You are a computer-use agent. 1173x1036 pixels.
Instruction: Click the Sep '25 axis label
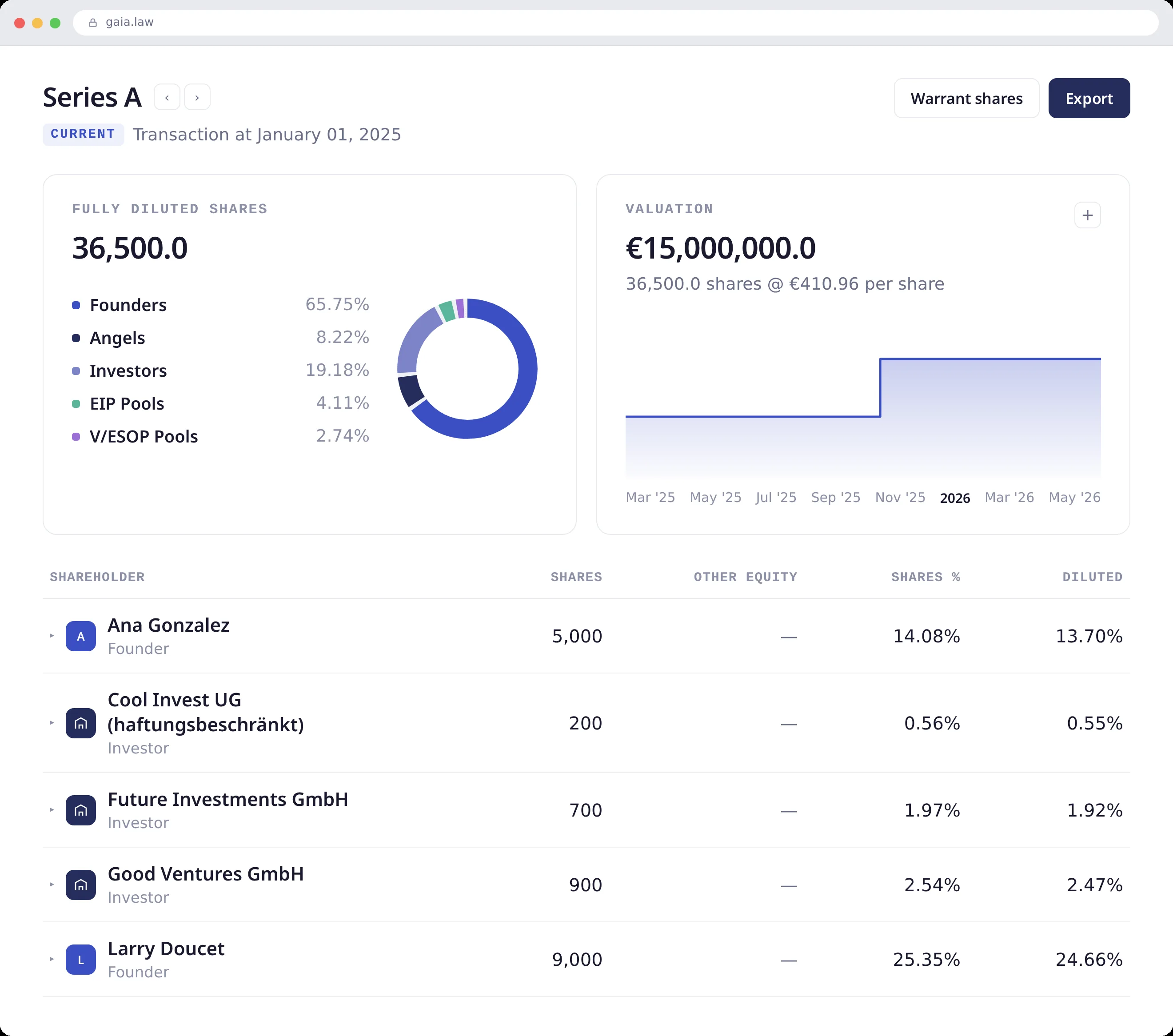click(836, 498)
